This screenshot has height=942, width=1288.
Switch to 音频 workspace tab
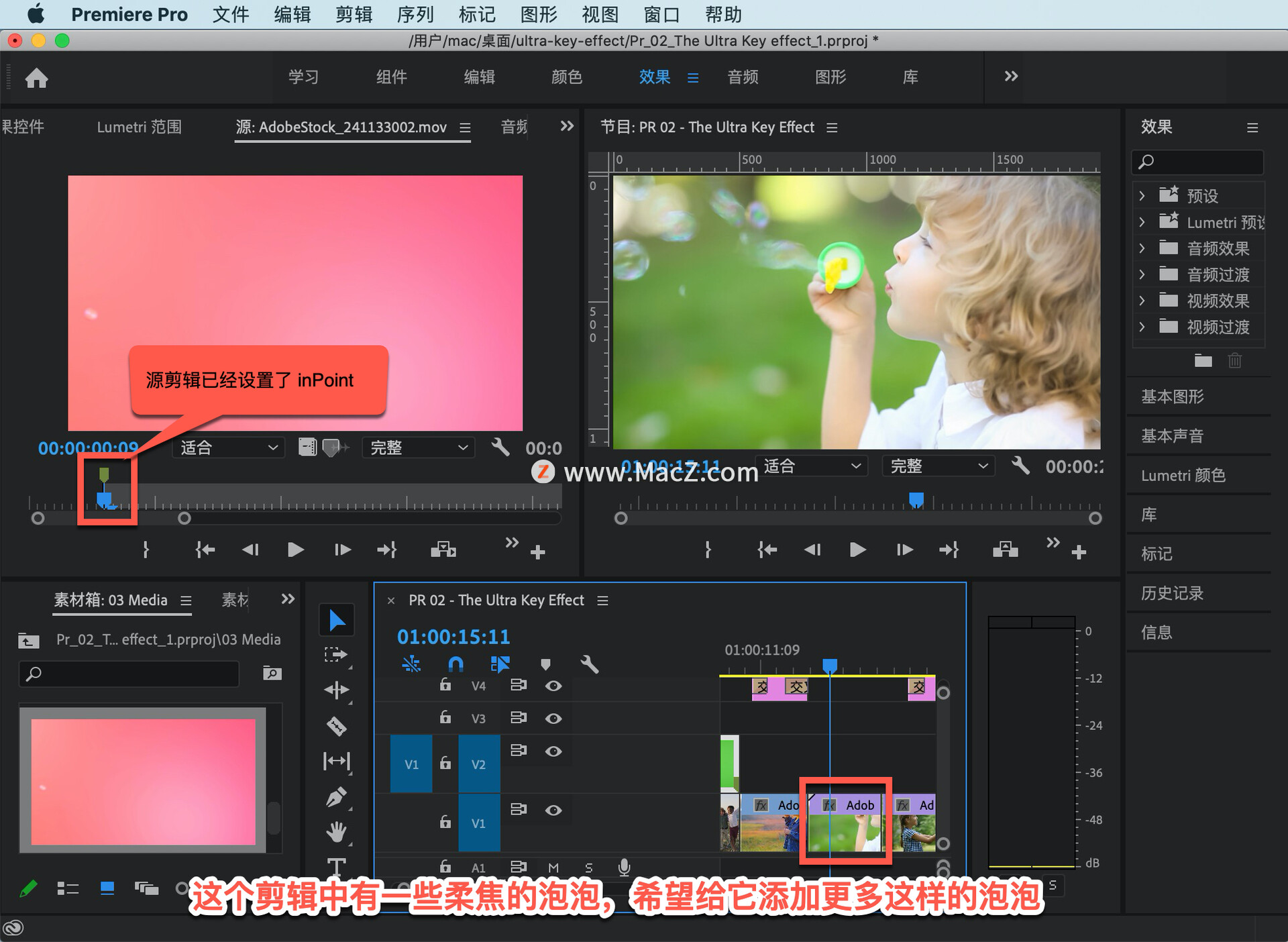tap(743, 77)
